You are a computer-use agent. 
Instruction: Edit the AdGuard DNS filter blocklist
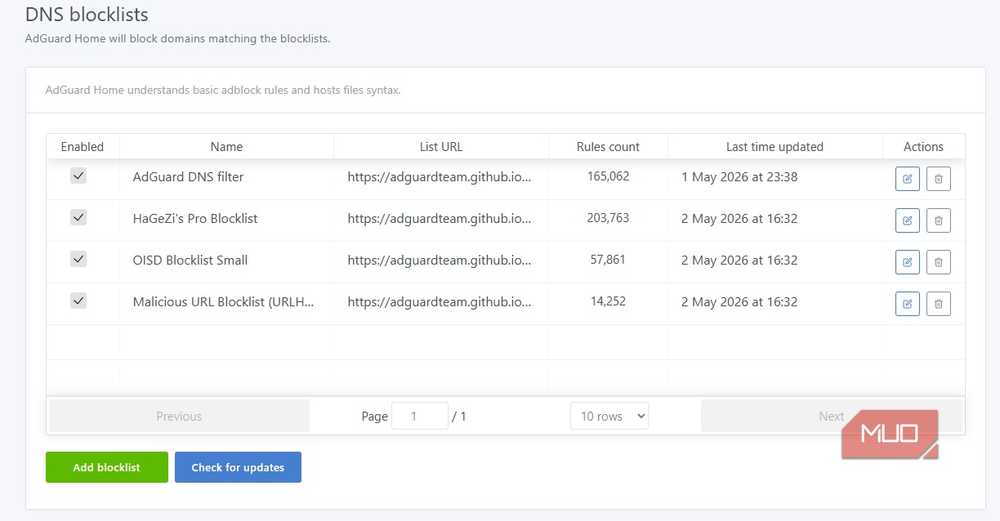(907, 179)
